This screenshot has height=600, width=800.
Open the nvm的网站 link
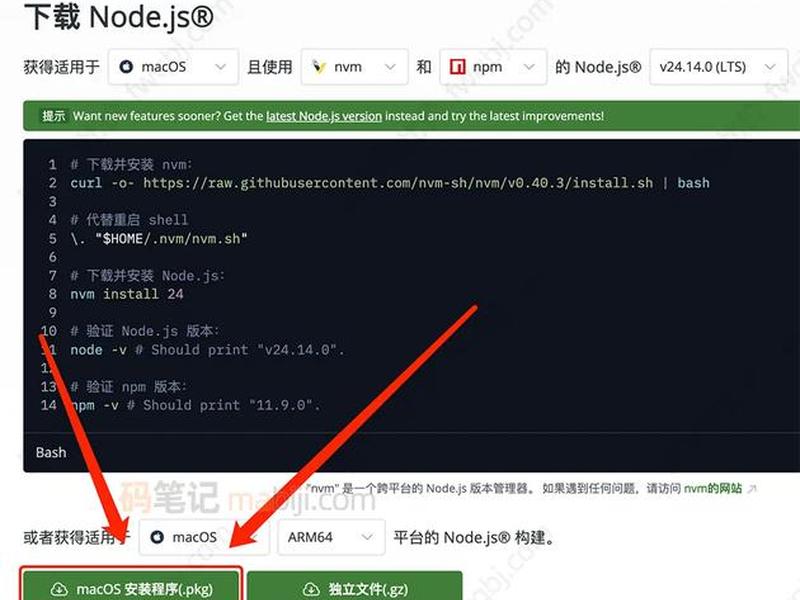point(712,488)
